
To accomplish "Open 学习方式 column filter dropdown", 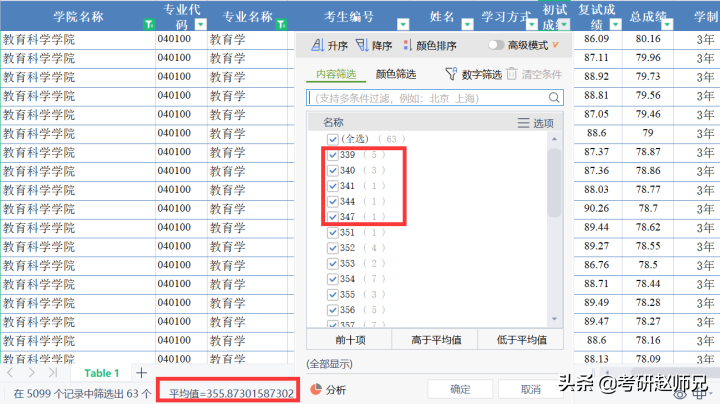I will tap(532, 24).
